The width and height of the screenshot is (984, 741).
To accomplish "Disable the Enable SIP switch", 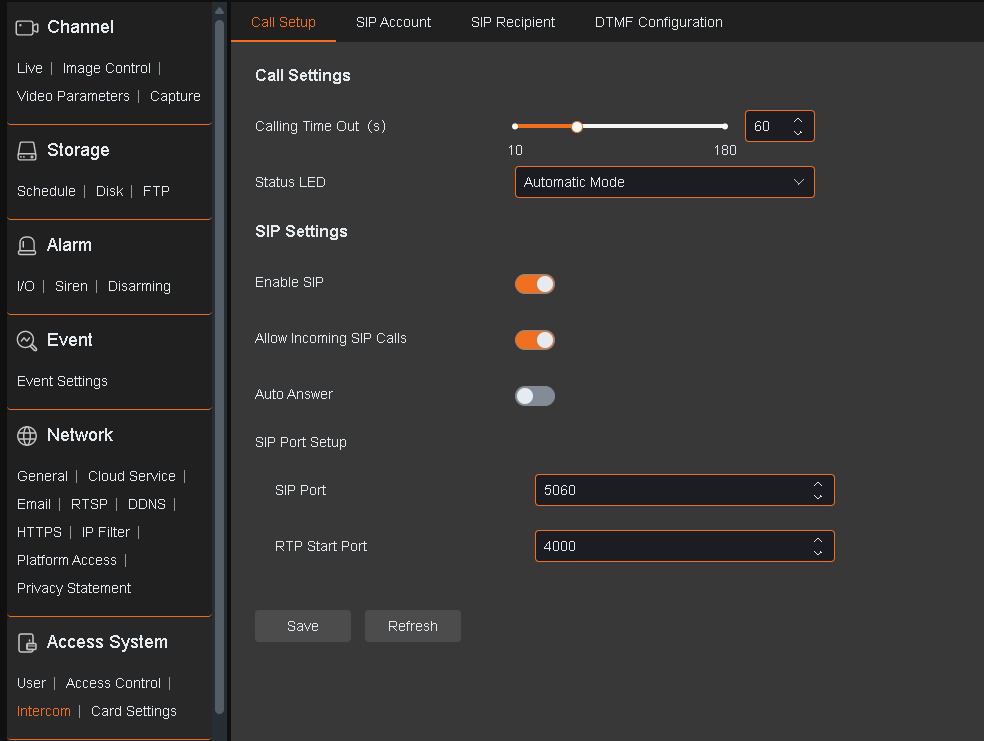I will [535, 284].
